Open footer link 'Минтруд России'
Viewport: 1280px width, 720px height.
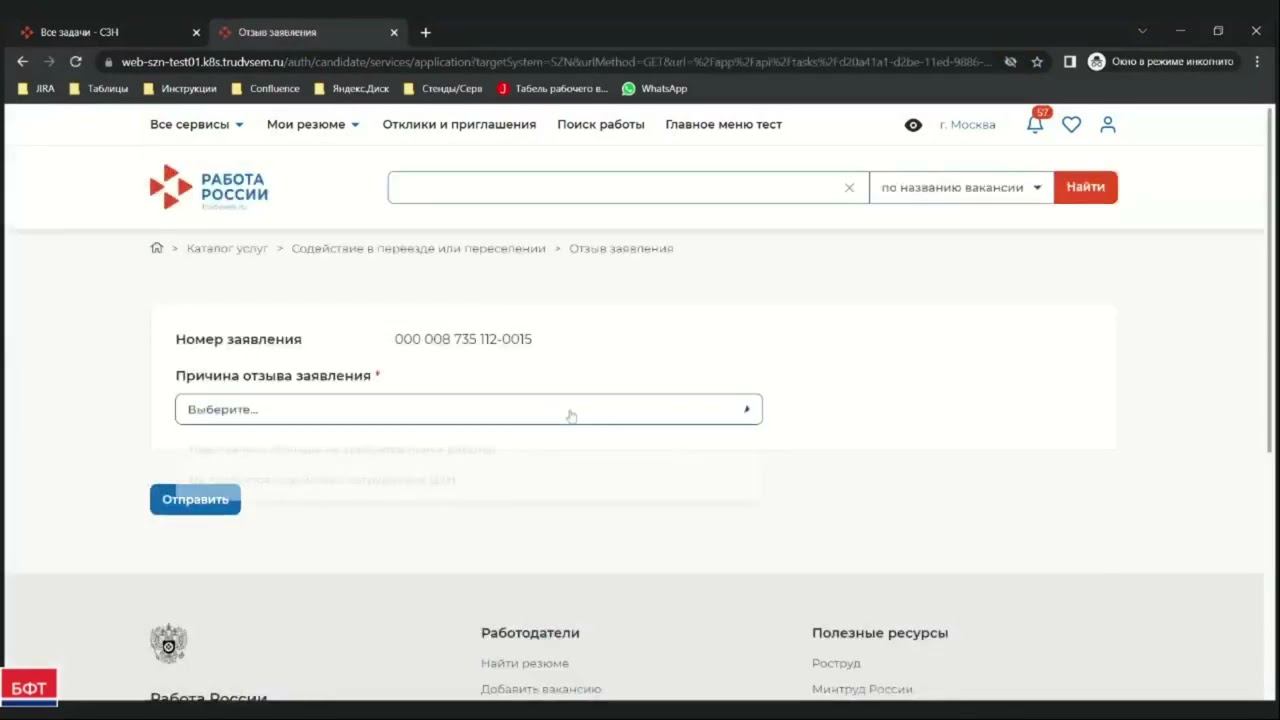pos(862,689)
